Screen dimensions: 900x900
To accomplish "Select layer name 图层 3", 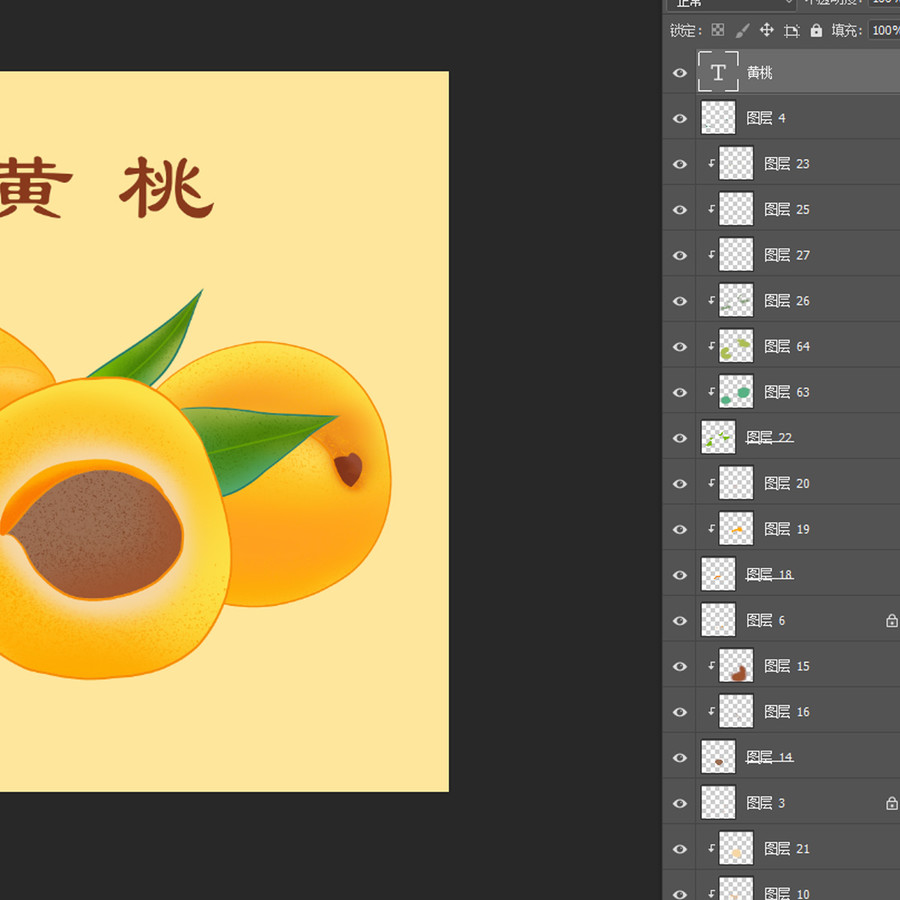I will click(765, 803).
